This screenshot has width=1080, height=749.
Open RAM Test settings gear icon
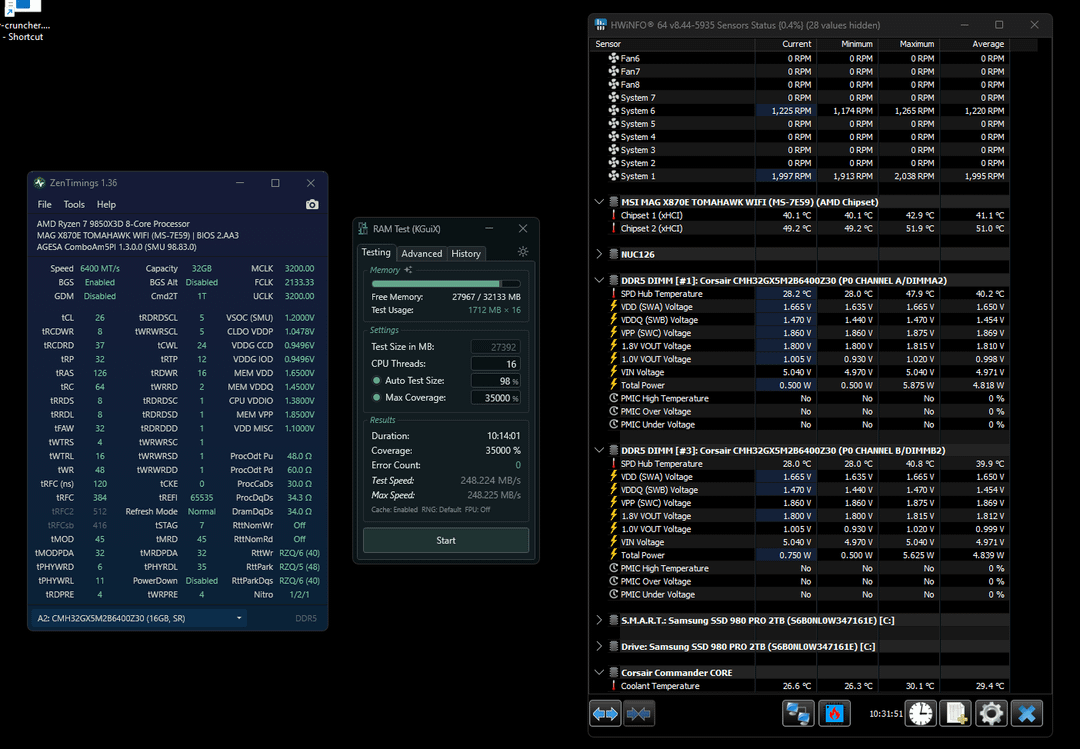(x=523, y=252)
